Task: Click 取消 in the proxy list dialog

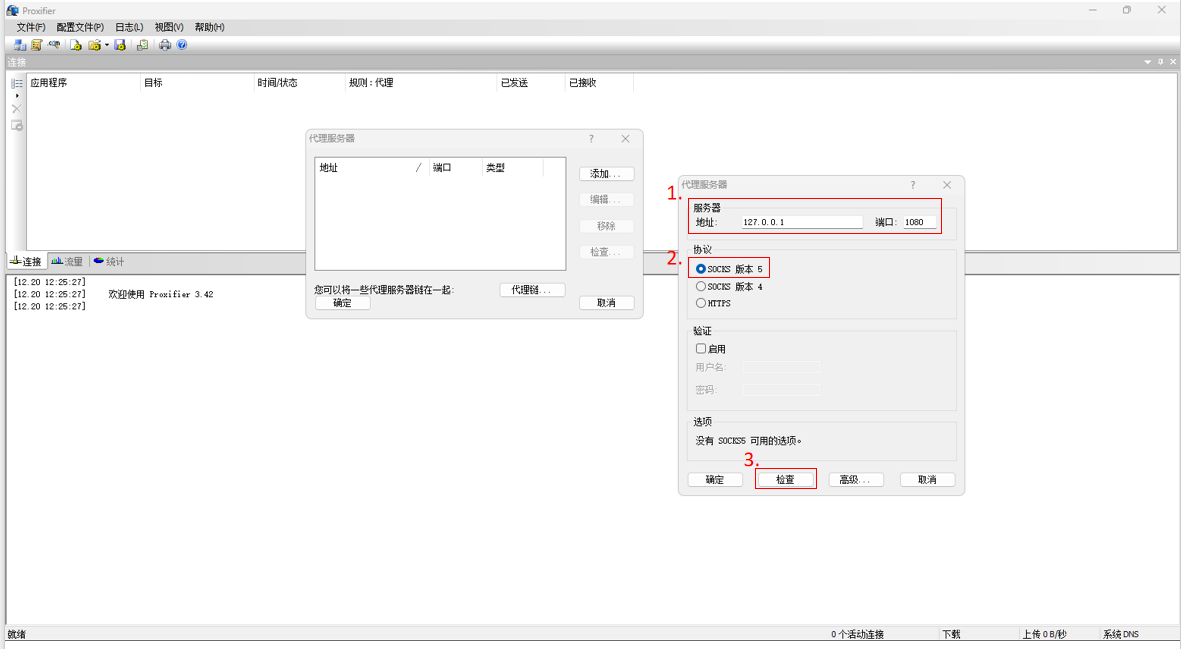Action: (x=606, y=303)
